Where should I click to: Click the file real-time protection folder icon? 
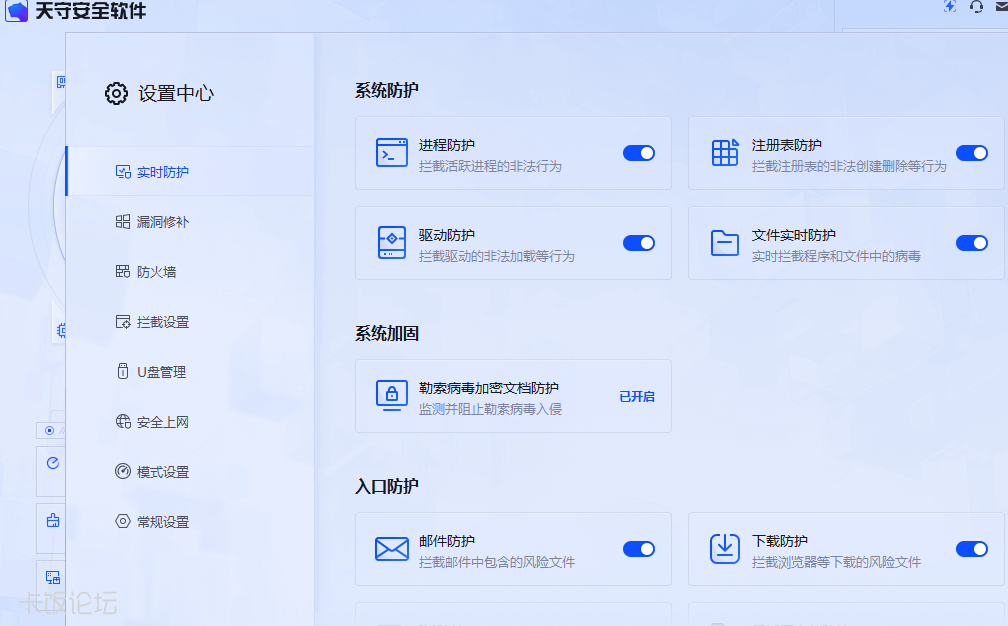point(724,243)
